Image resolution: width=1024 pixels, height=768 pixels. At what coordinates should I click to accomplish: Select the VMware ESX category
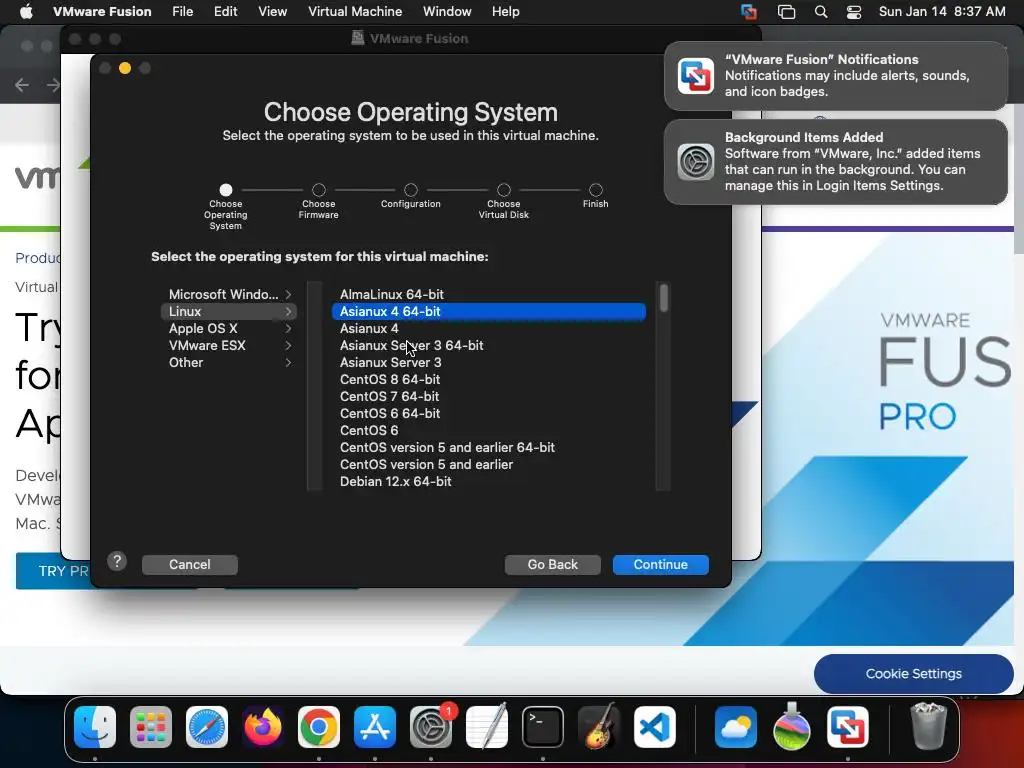pyautogui.click(x=229, y=345)
